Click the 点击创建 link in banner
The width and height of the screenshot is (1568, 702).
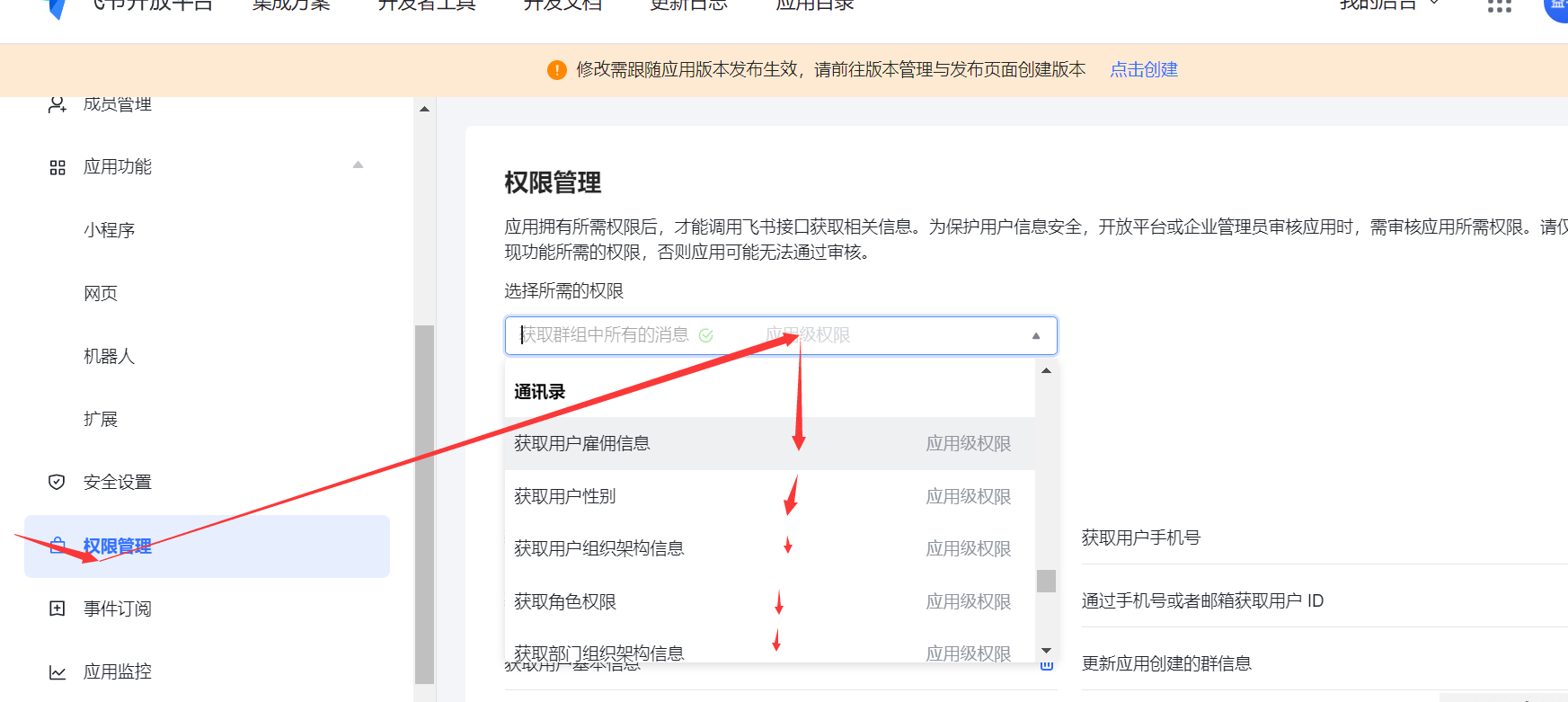1143,70
